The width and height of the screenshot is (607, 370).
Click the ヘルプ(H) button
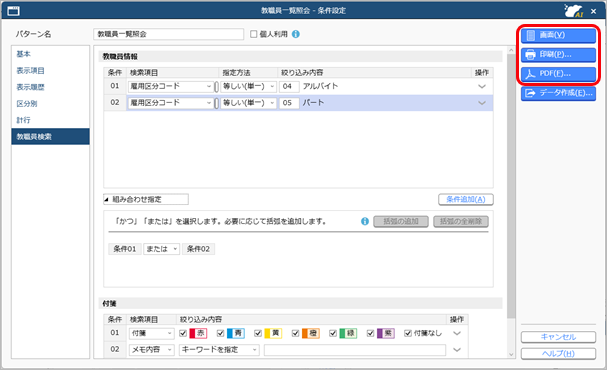(x=558, y=354)
